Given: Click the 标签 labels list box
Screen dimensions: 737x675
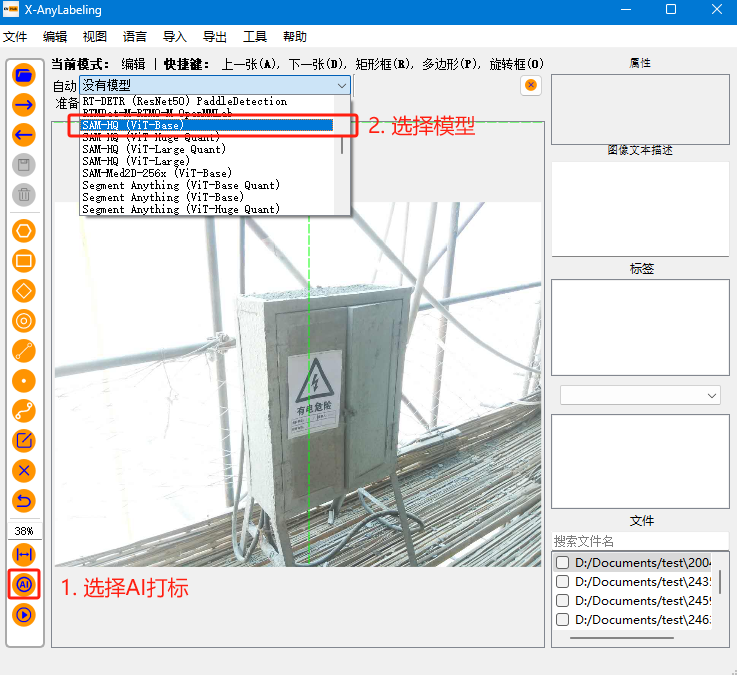Looking at the screenshot, I should (x=640, y=327).
